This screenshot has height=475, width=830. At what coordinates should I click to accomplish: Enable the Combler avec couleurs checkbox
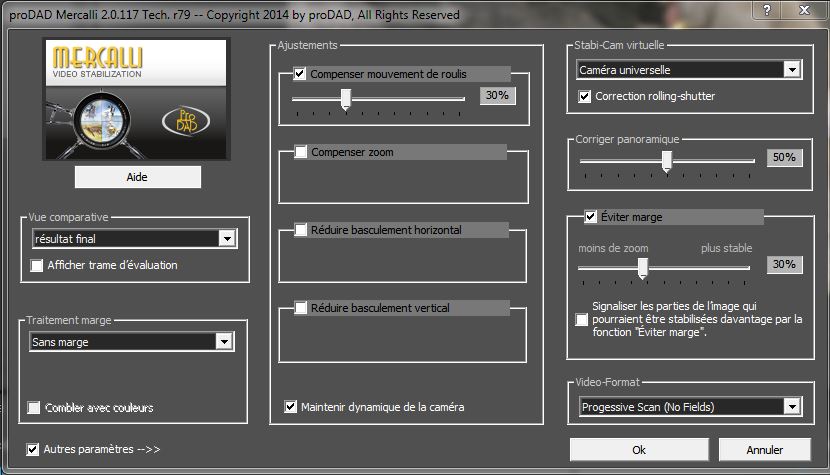33,407
